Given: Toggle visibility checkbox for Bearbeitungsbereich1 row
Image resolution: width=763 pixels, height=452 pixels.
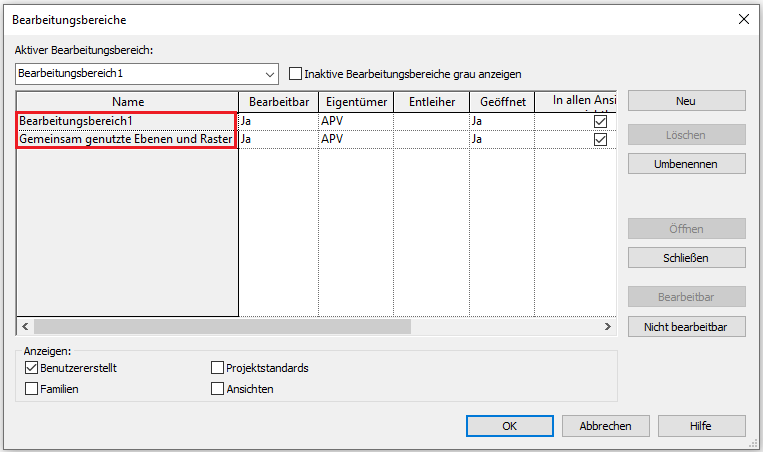Looking at the screenshot, I should [x=600, y=121].
